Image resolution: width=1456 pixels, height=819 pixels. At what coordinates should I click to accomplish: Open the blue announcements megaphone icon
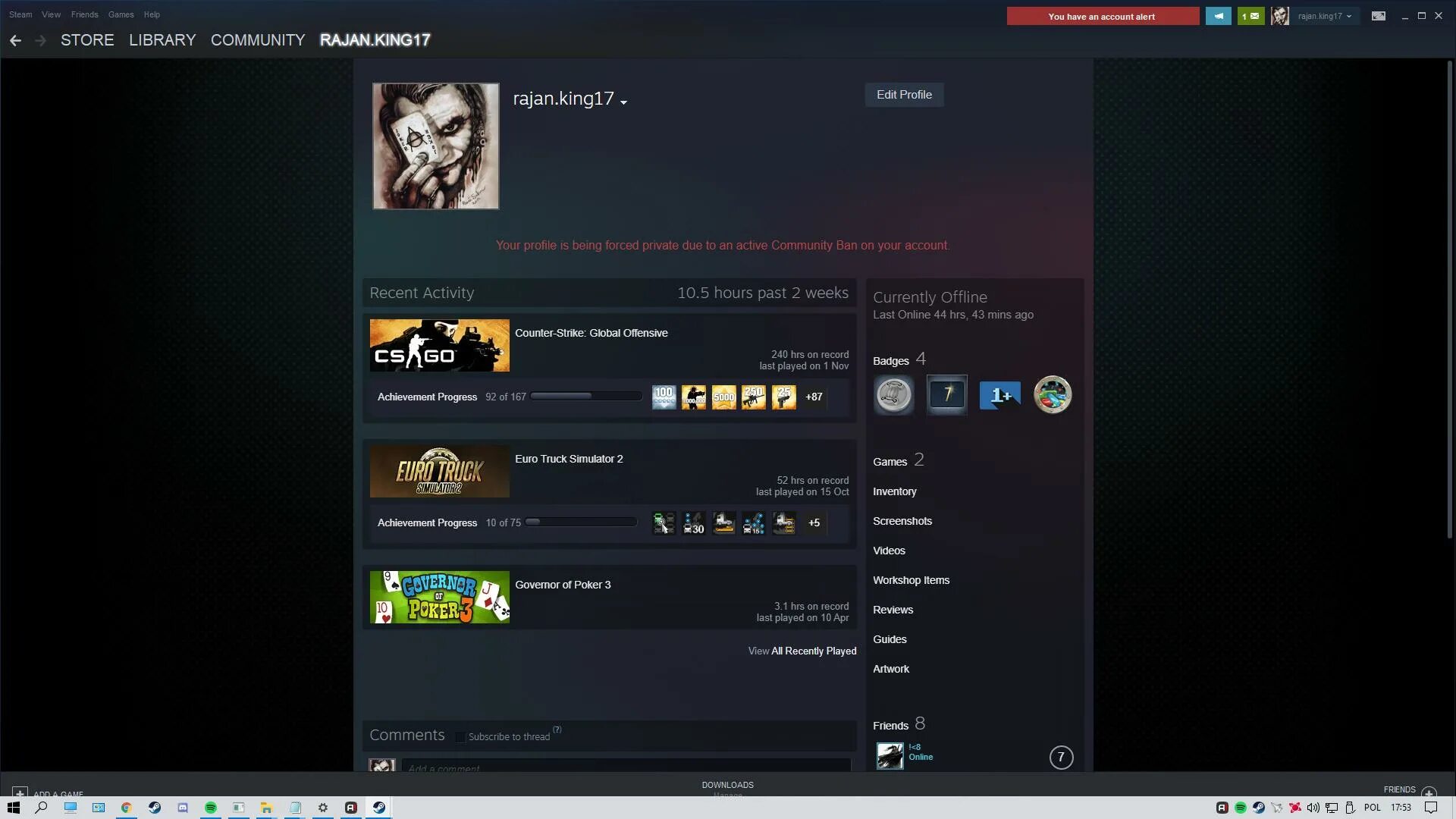[x=1218, y=16]
